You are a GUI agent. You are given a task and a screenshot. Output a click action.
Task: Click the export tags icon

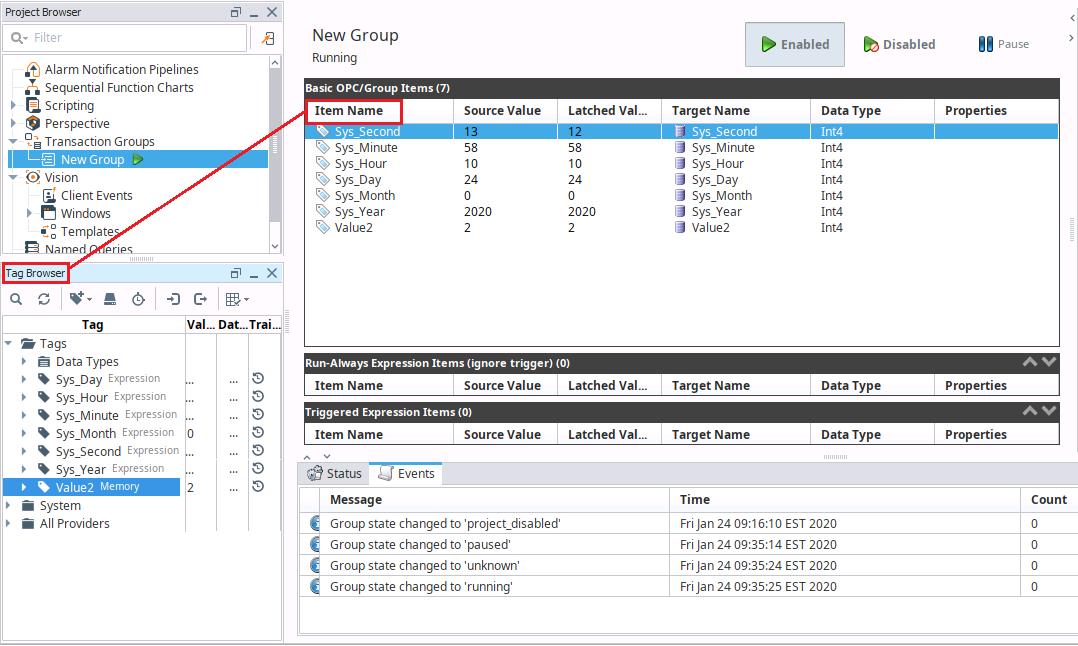(201, 299)
